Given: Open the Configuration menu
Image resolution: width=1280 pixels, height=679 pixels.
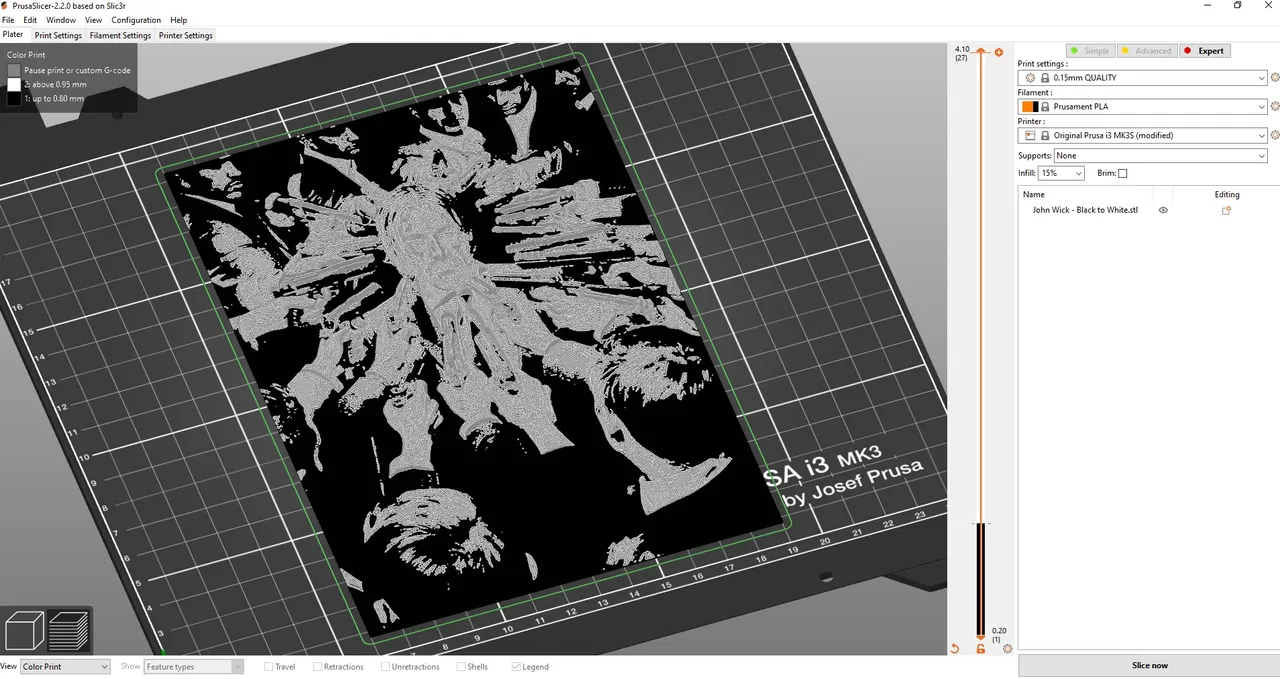Looking at the screenshot, I should click(x=136, y=20).
